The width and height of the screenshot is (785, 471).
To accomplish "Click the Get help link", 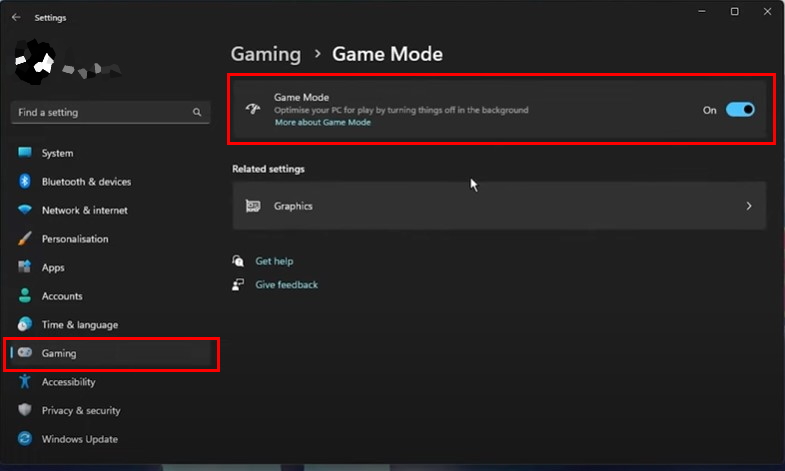I will pos(274,261).
